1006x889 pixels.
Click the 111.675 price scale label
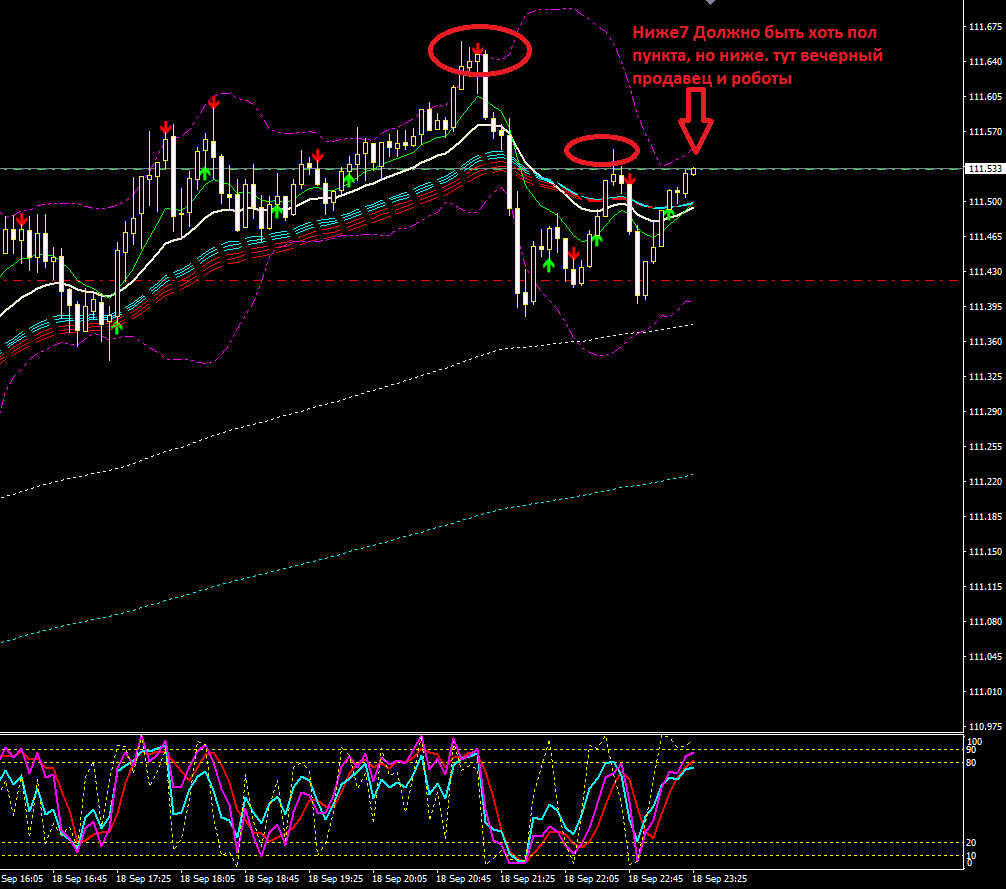point(985,27)
